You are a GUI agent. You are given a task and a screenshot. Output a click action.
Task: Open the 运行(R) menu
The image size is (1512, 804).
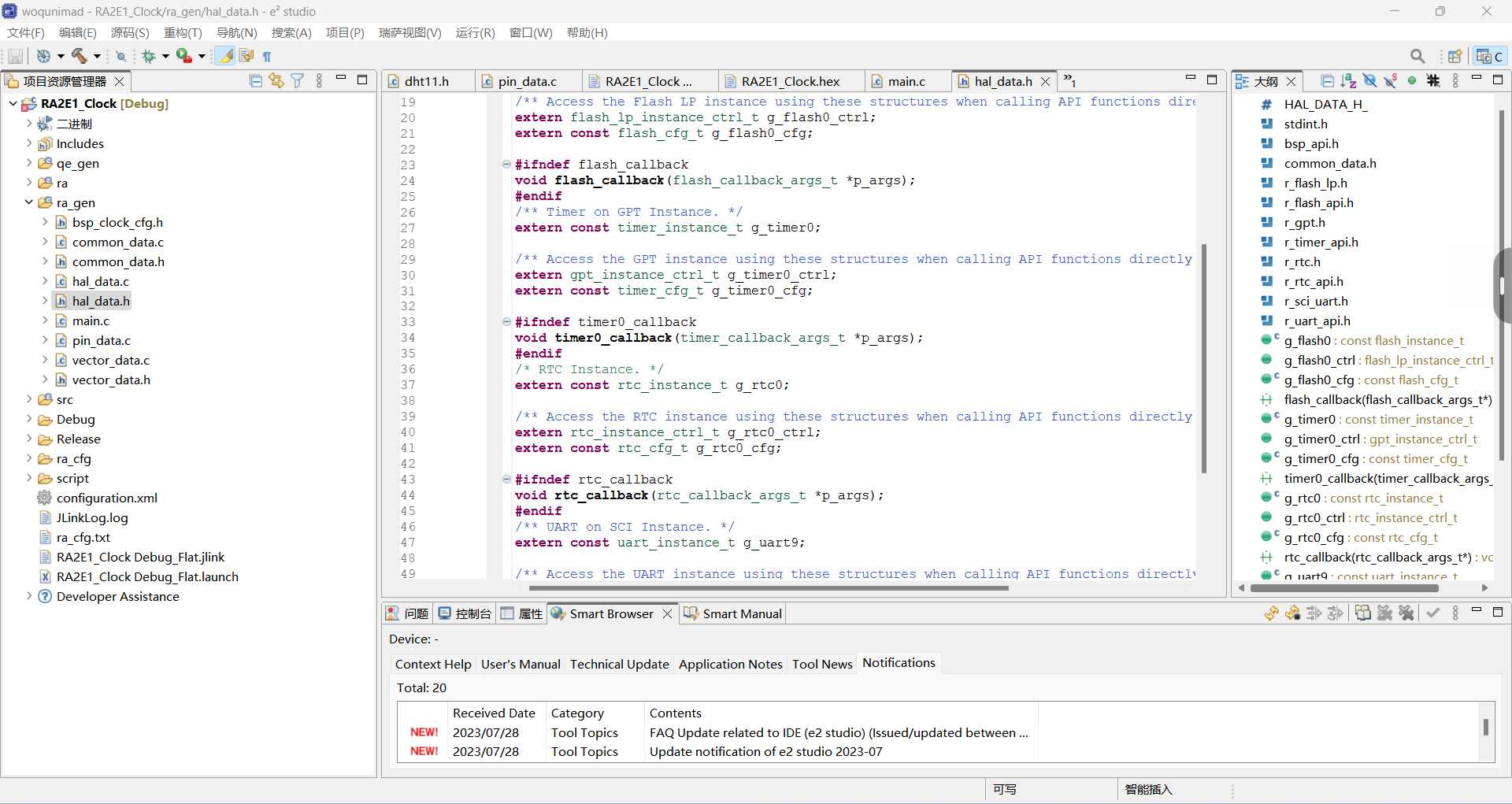pyautogui.click(x=476, y=32)
